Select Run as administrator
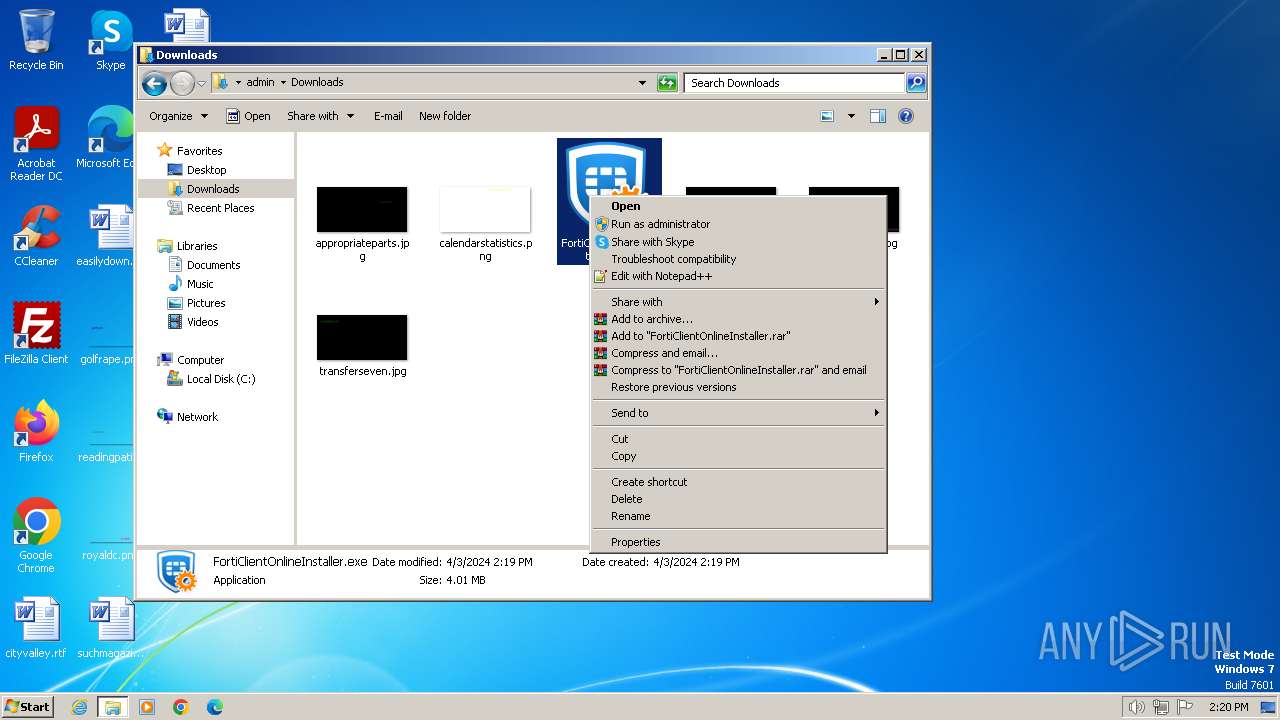This screenshot has height=720, width=1280. 738,224
